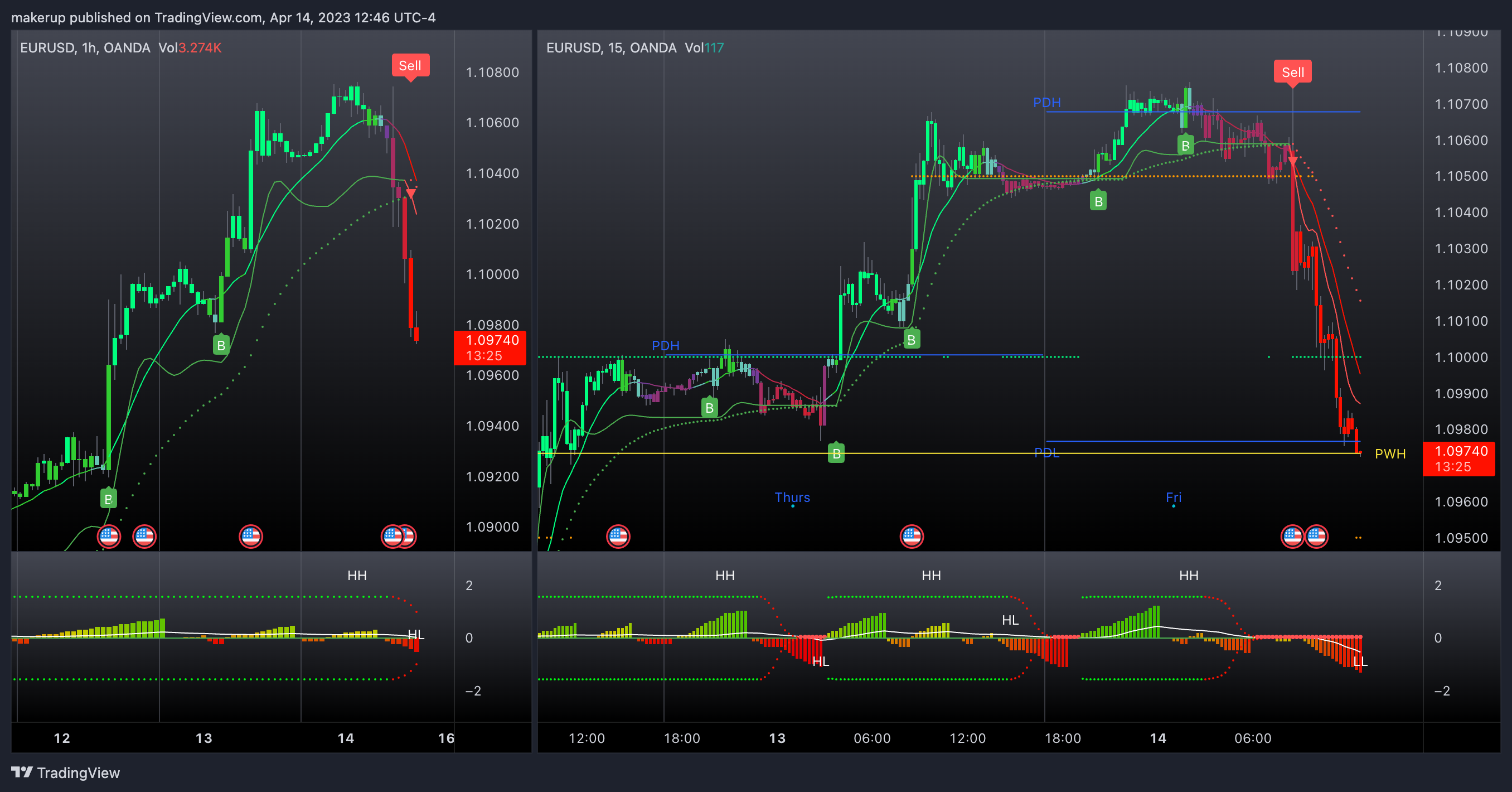Image resolution: width=1512 pixels, height=792 pixels.
Task: Click the HL label above zero line near 18:00
Action: [x=1010, y=620]
